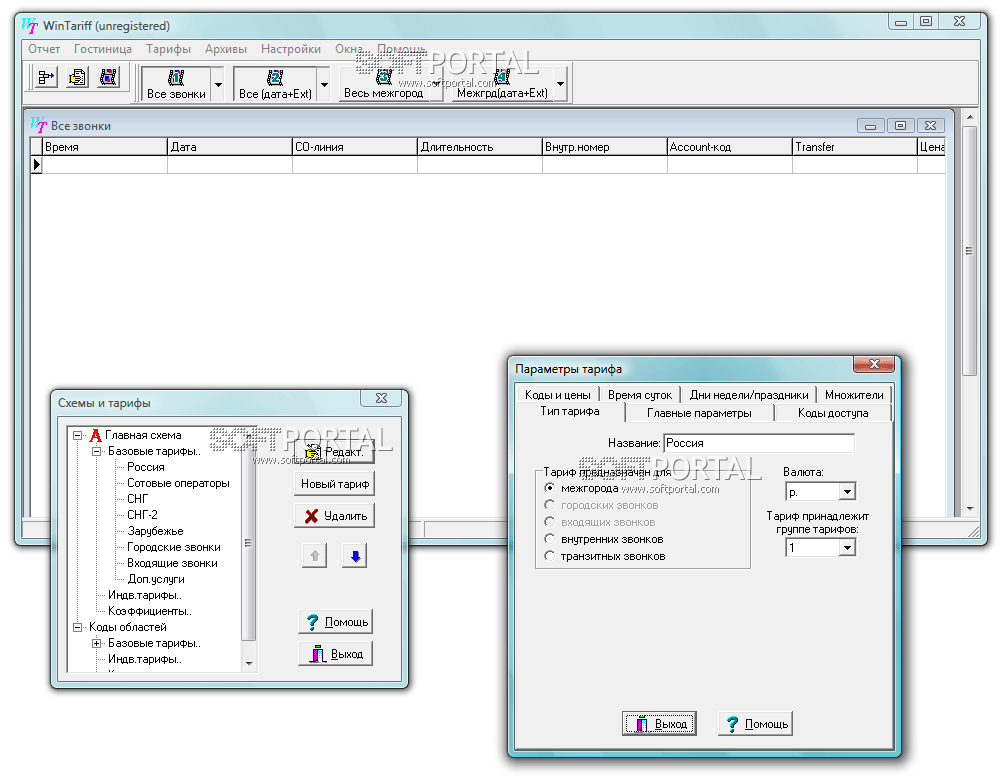Switch to the Множители tab
Viewport: 1000px width, 778px height.
pos(854,395)
